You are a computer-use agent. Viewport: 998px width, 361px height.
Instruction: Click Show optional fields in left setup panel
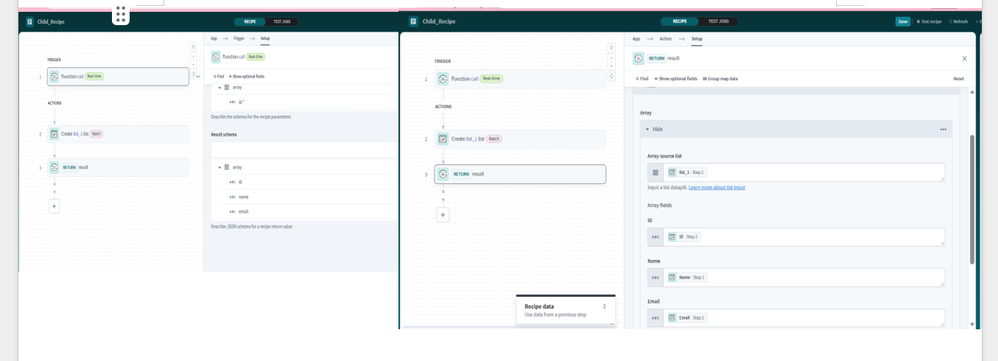point(246,76)
